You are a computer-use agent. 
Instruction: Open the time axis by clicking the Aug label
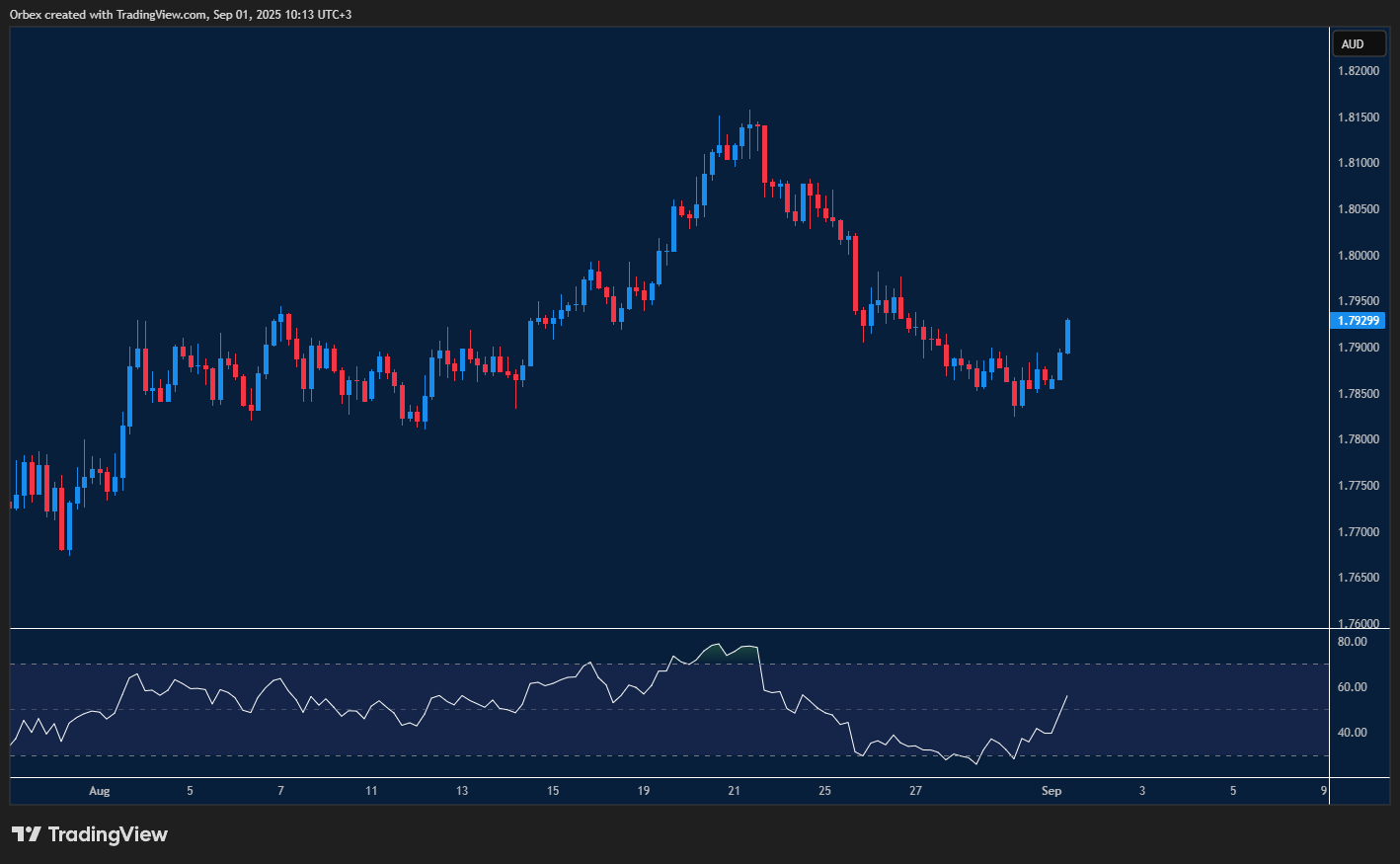pyautogui.click(x=99, y=791)
